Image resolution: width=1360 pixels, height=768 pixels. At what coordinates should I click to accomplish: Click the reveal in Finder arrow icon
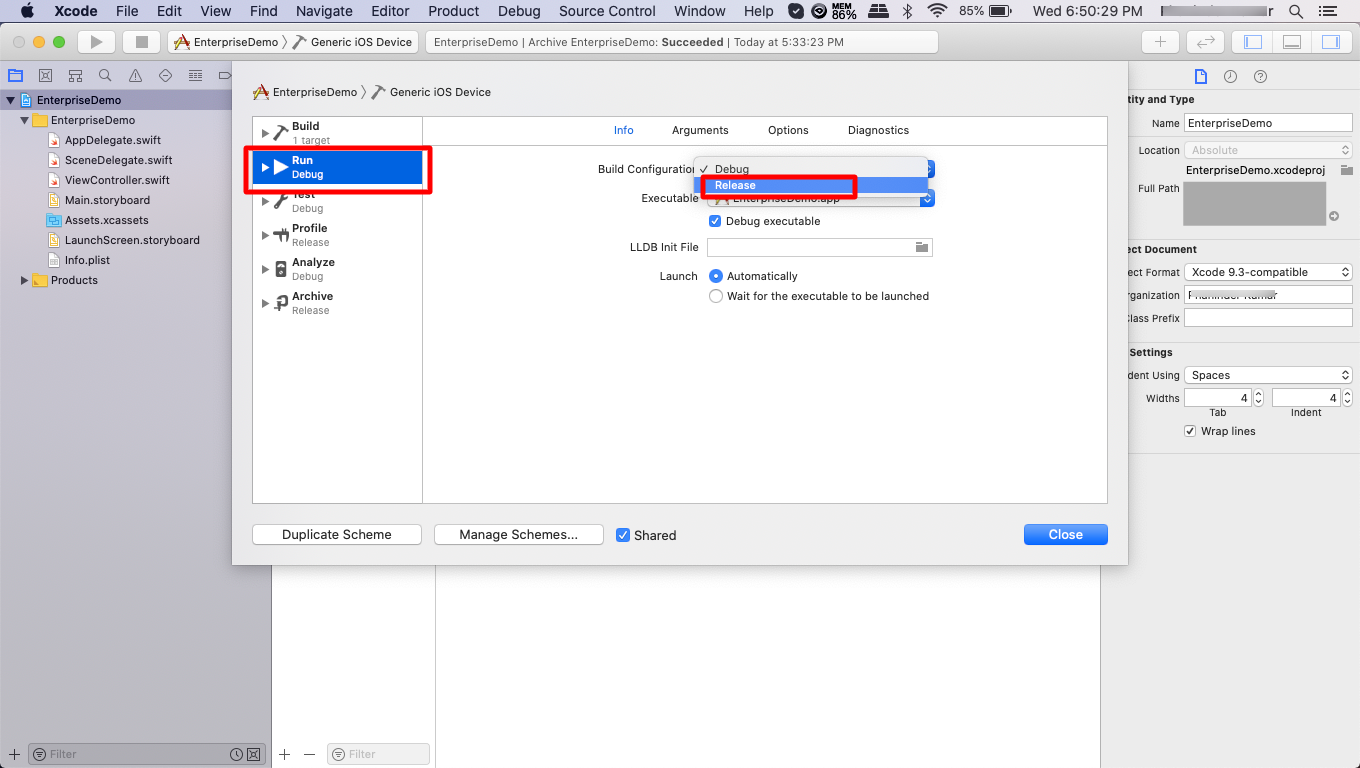click(x=1333, y=216)
